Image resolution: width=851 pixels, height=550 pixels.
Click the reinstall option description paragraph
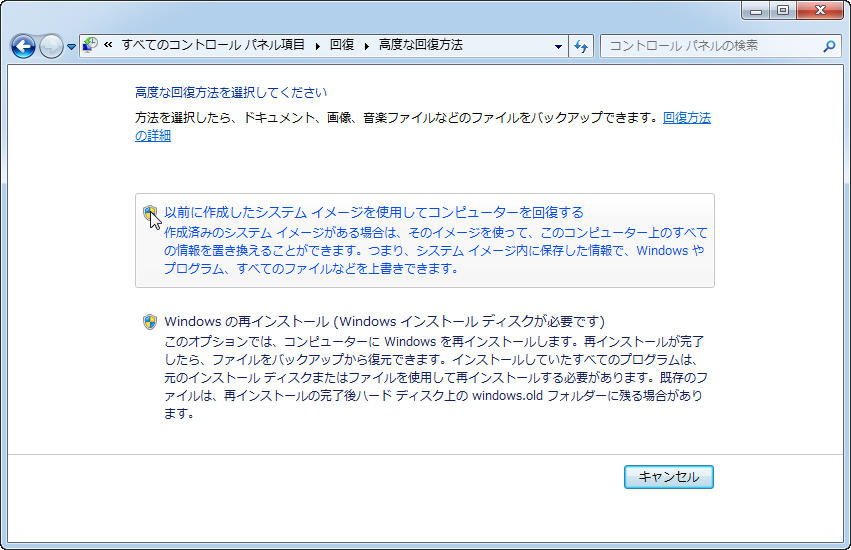[435, 377]
